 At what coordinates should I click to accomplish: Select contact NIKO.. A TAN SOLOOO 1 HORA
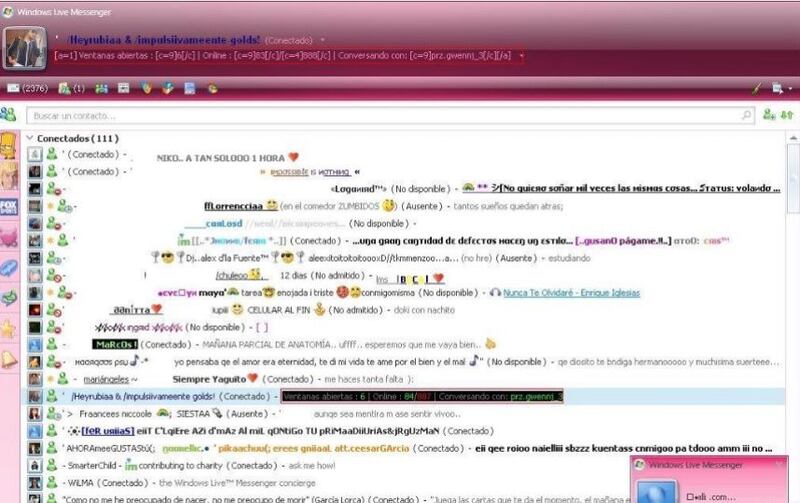point(406,155)
